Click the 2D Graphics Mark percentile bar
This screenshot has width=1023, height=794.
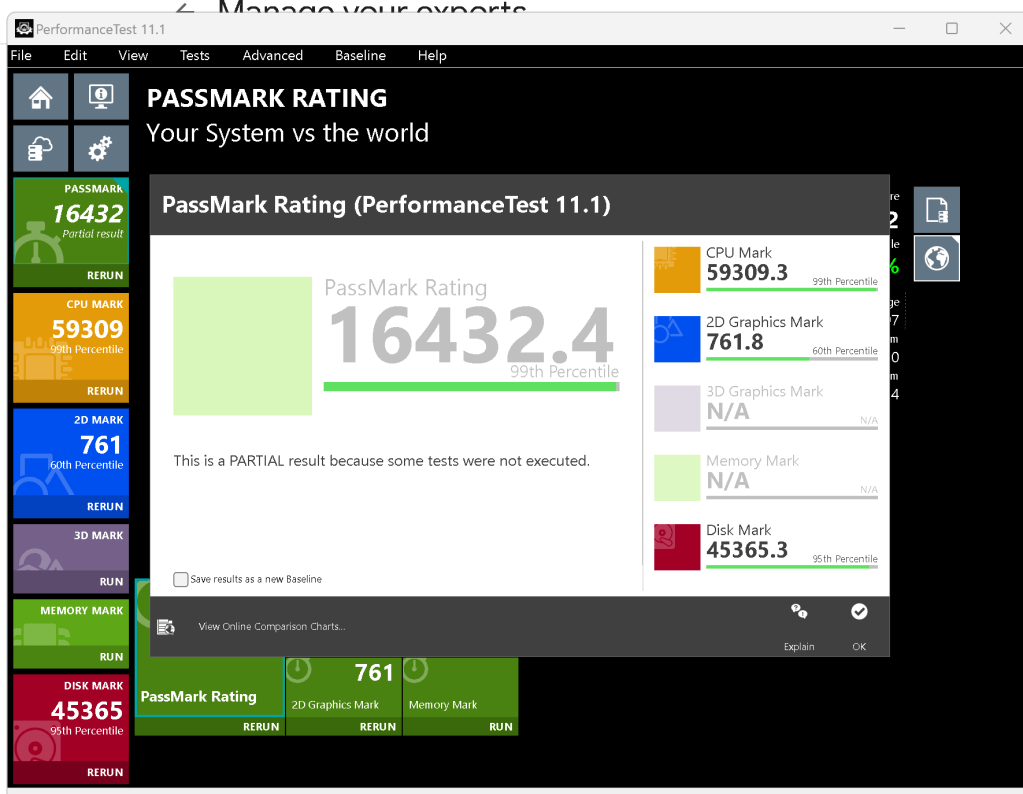tap(791, 359)
